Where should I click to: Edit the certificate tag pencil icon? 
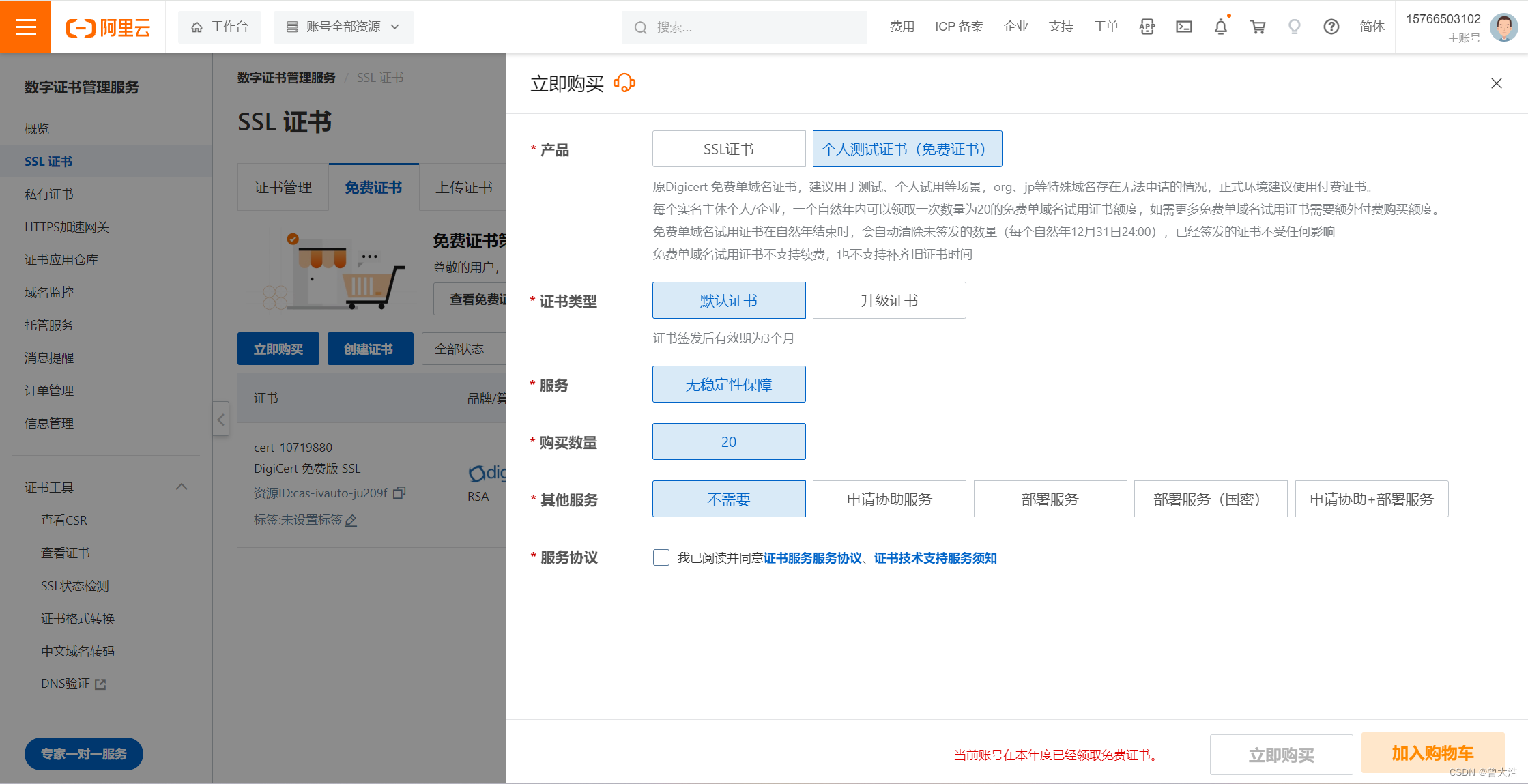tap(351, 521)
